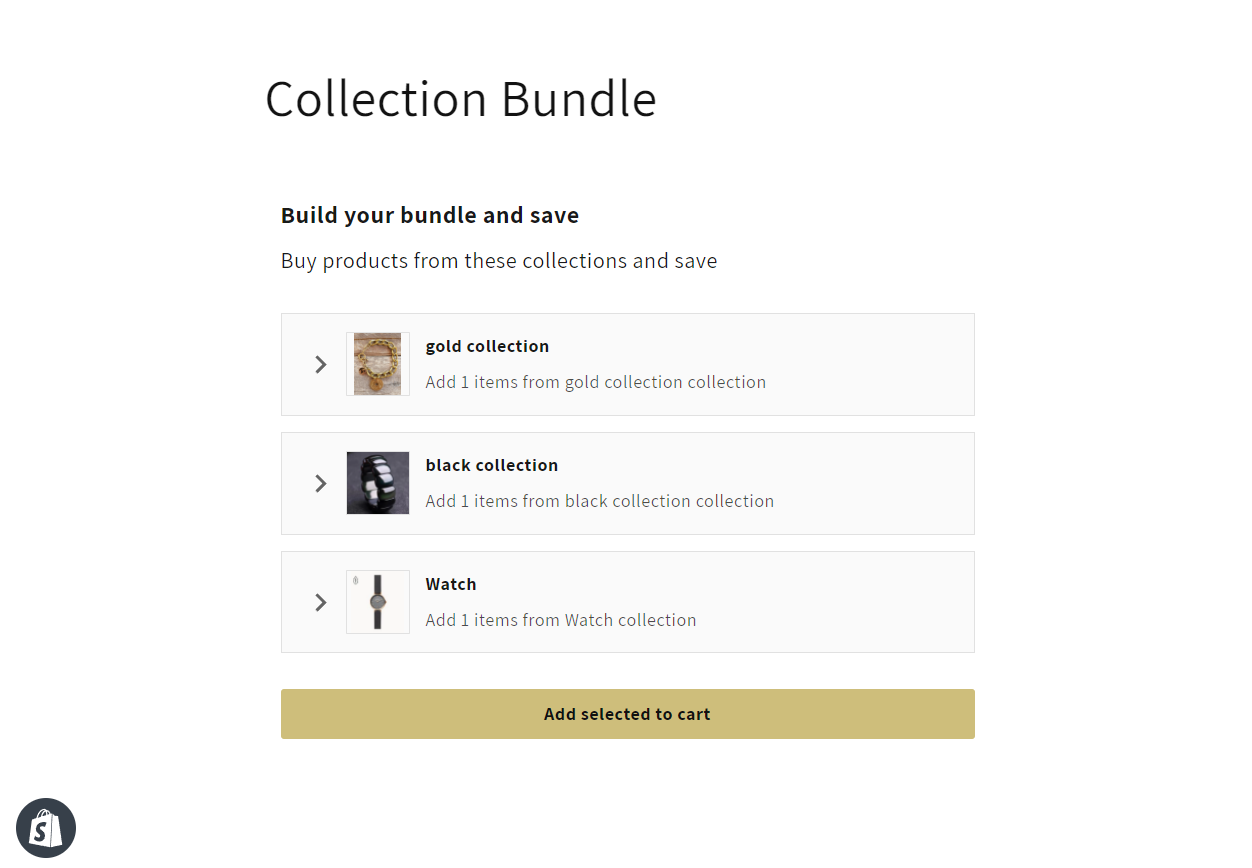
Task: Select the "black collection" bold title
Action: 491,465
